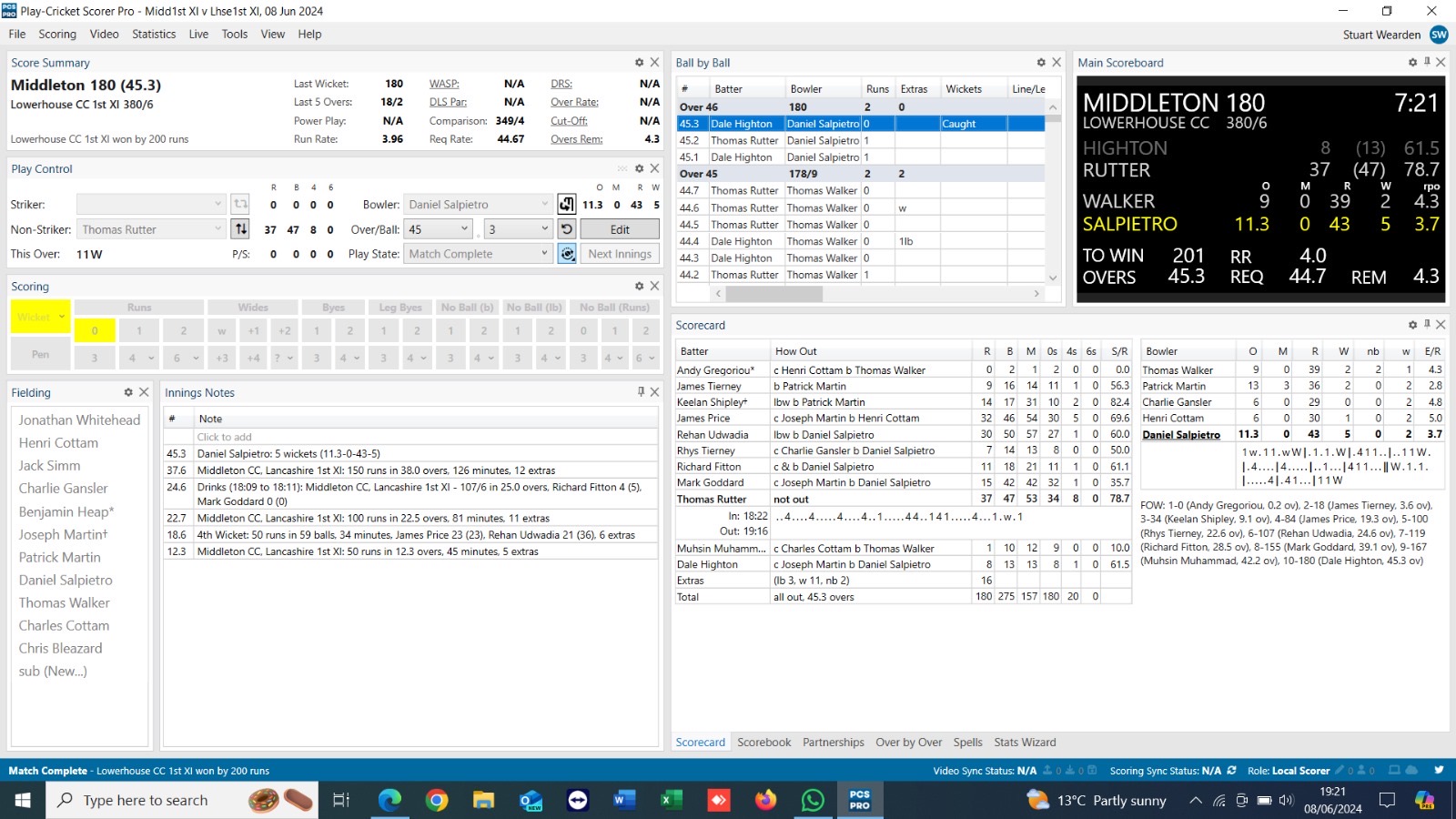
Task: Toggle pin on Innings Notes panel
Action: pyautogui.click(x=641, y=392)
